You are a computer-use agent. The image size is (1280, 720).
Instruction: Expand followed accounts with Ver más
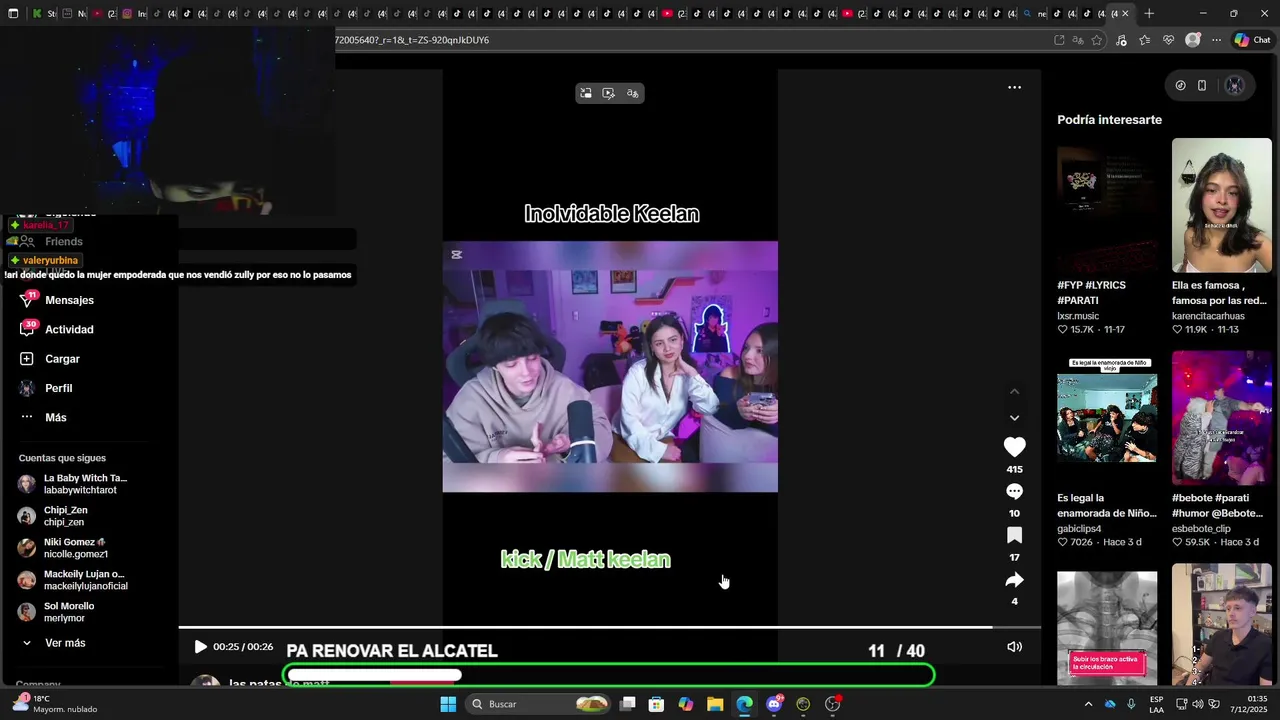[65, 643]
